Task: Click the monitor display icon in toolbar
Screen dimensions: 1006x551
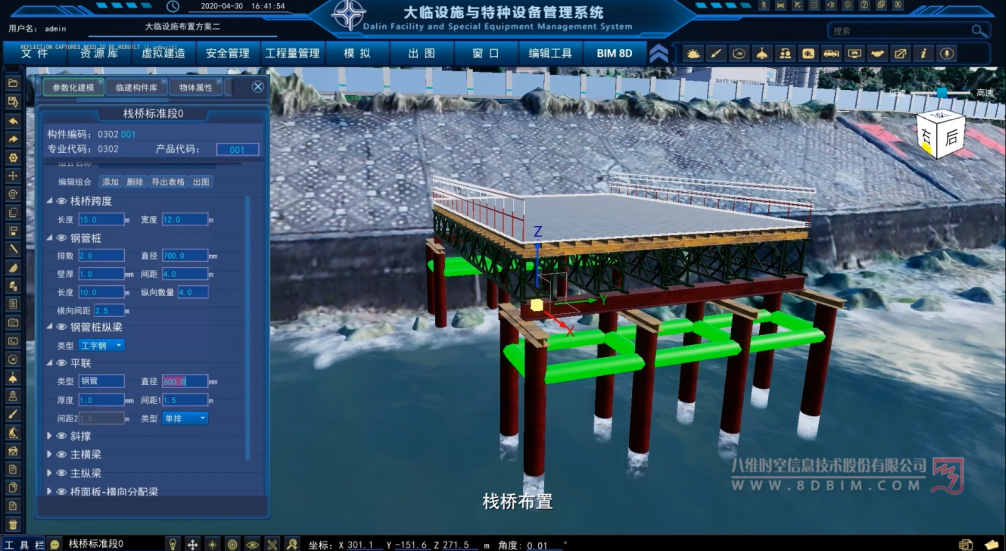Action: point(854,53)
